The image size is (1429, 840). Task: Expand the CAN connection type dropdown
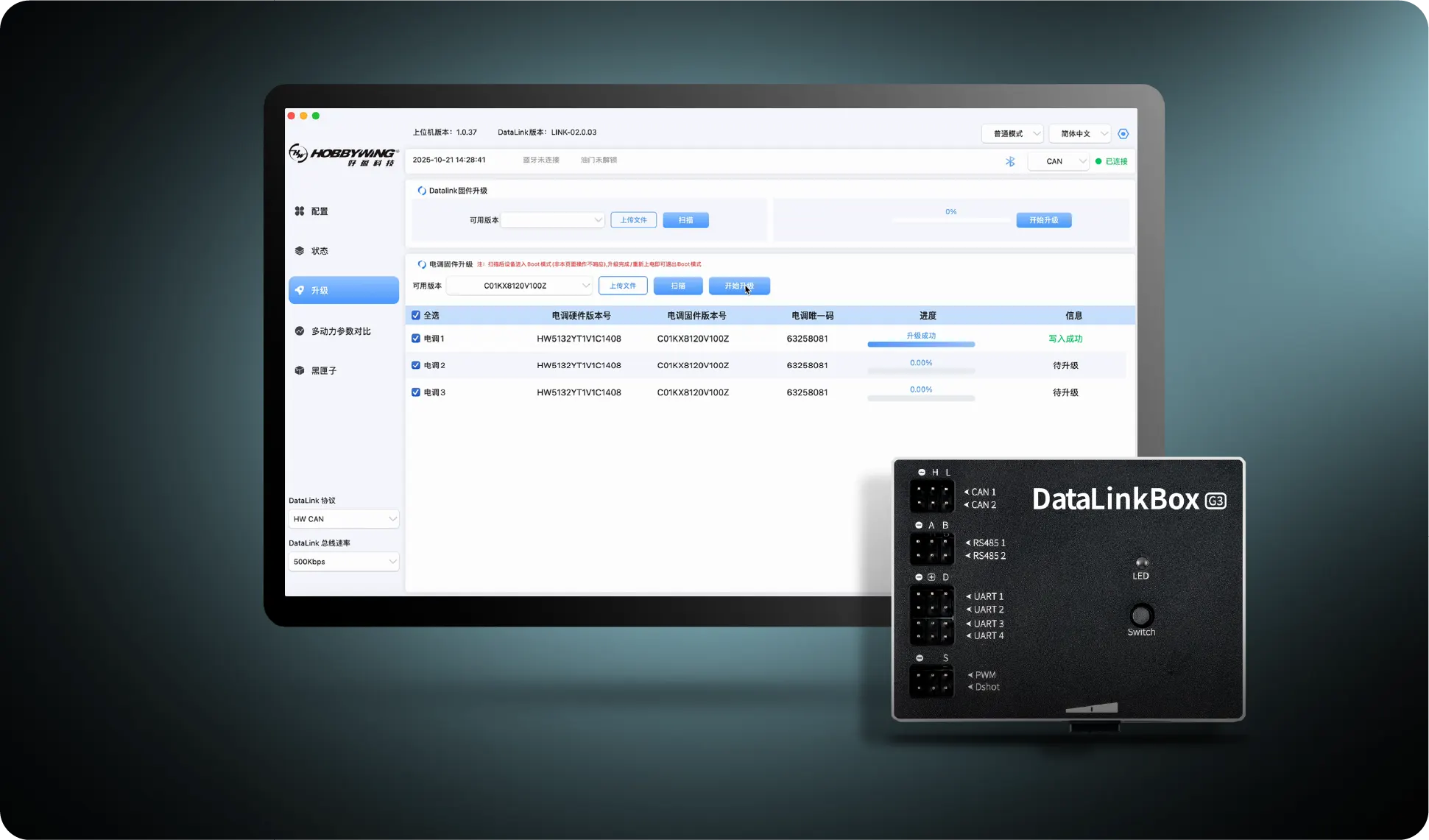pyautogui.click(x=1058, y=161)
